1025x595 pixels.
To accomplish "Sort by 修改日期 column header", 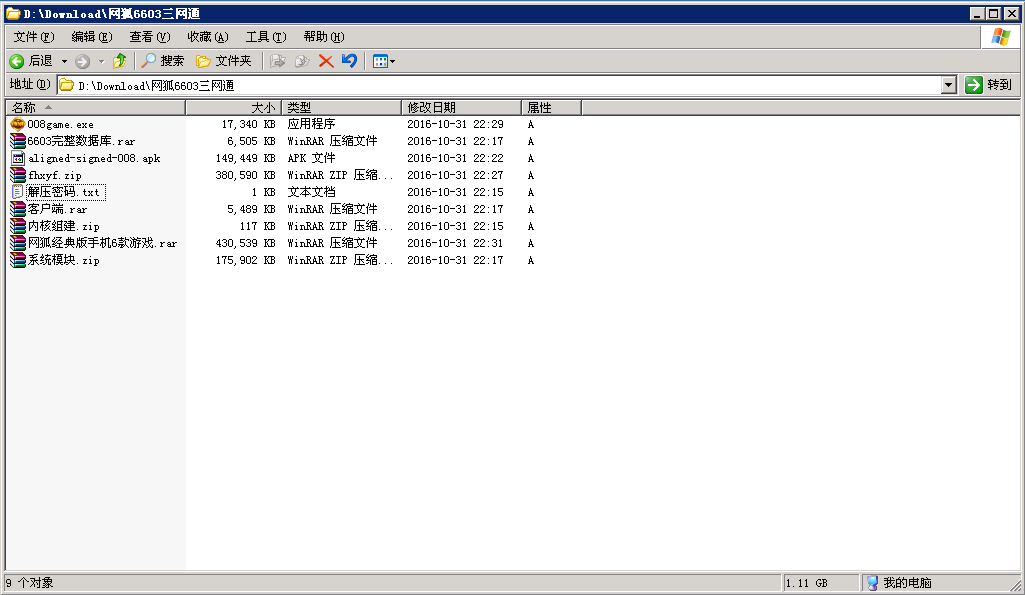I will (x=461, y=107).
